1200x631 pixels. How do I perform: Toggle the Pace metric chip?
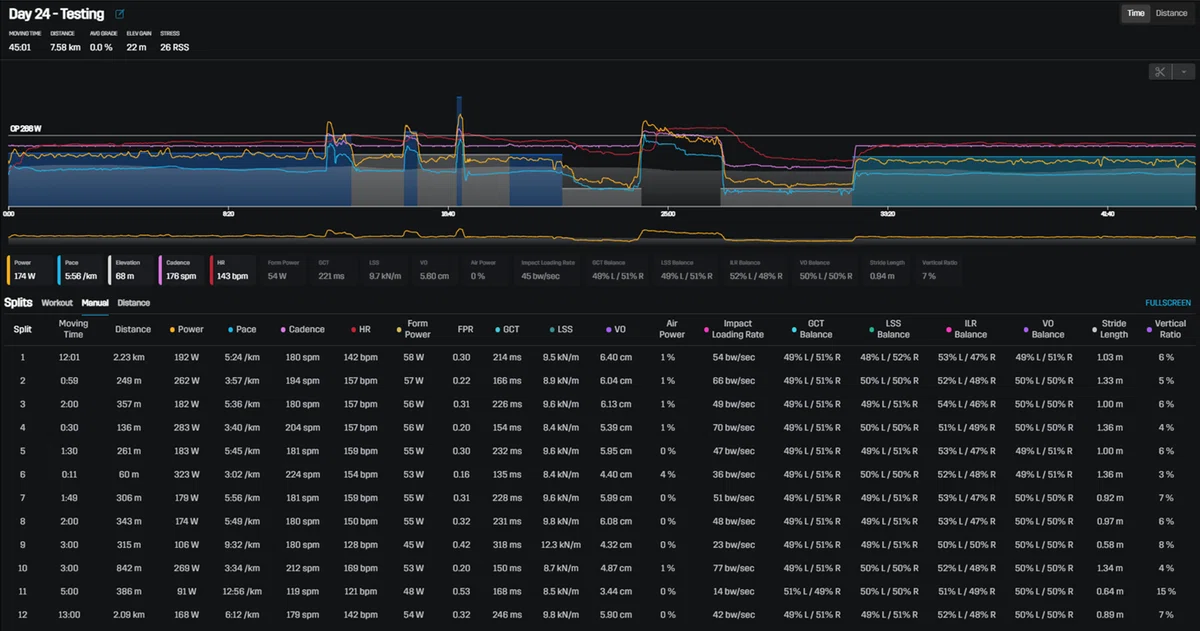click(80, 269)
